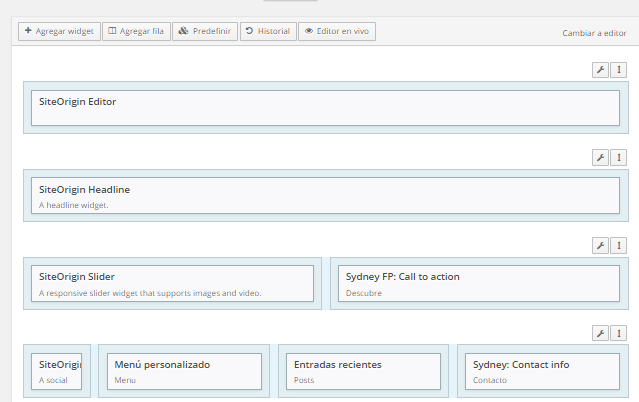Screen dimensions: 639x402
Task: Select the Menú personalizado widget
Action: 184,371
